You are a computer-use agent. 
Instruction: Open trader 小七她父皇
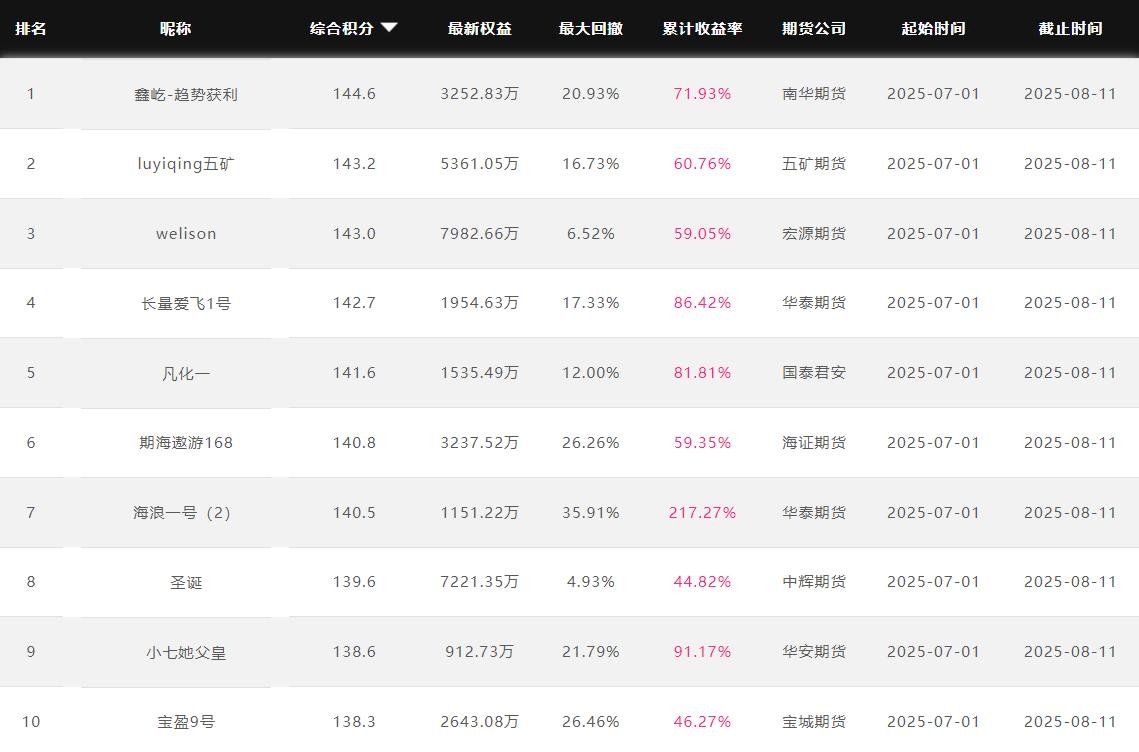click(186, 652)
